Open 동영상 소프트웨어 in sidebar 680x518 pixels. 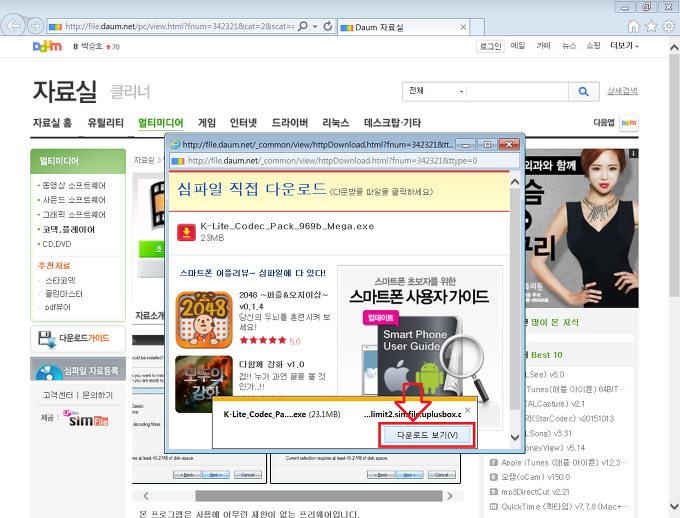click(x=74, y=186)
